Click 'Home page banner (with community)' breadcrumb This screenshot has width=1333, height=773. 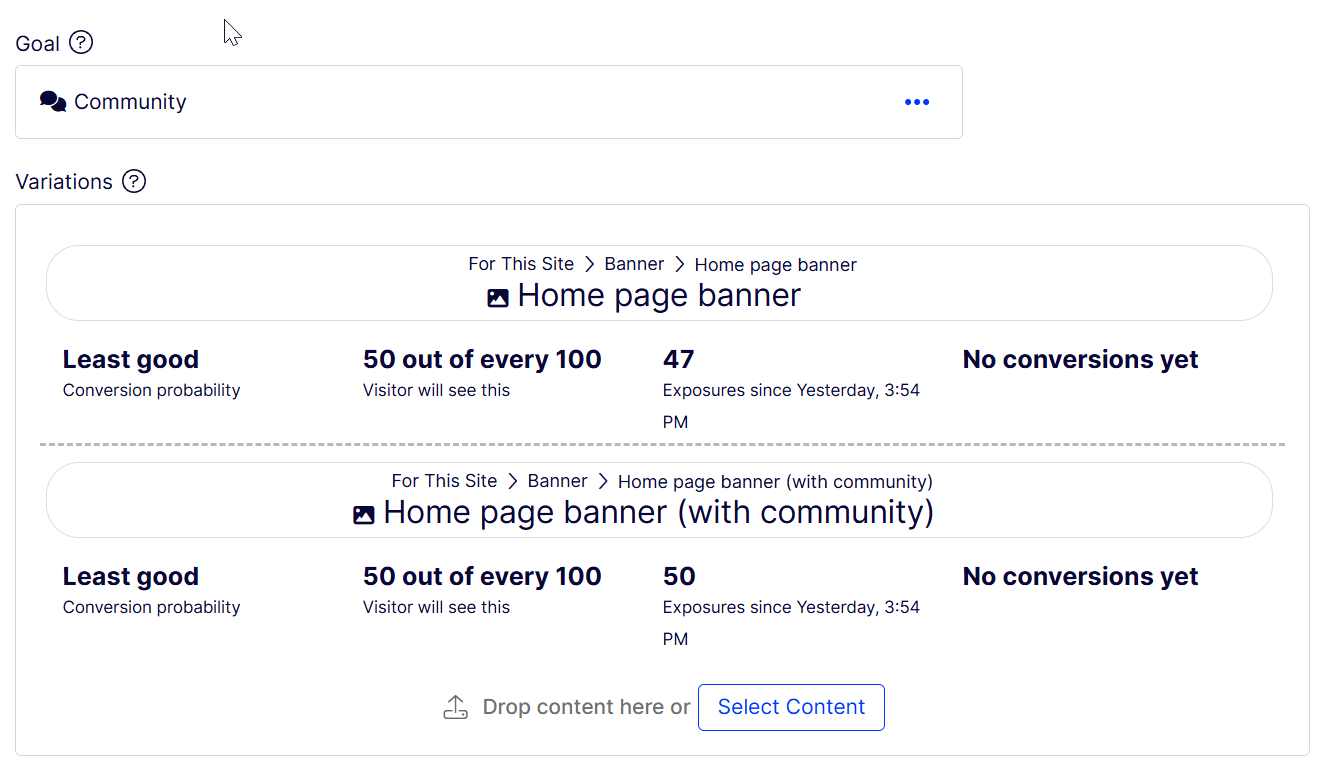coord(775,482)
